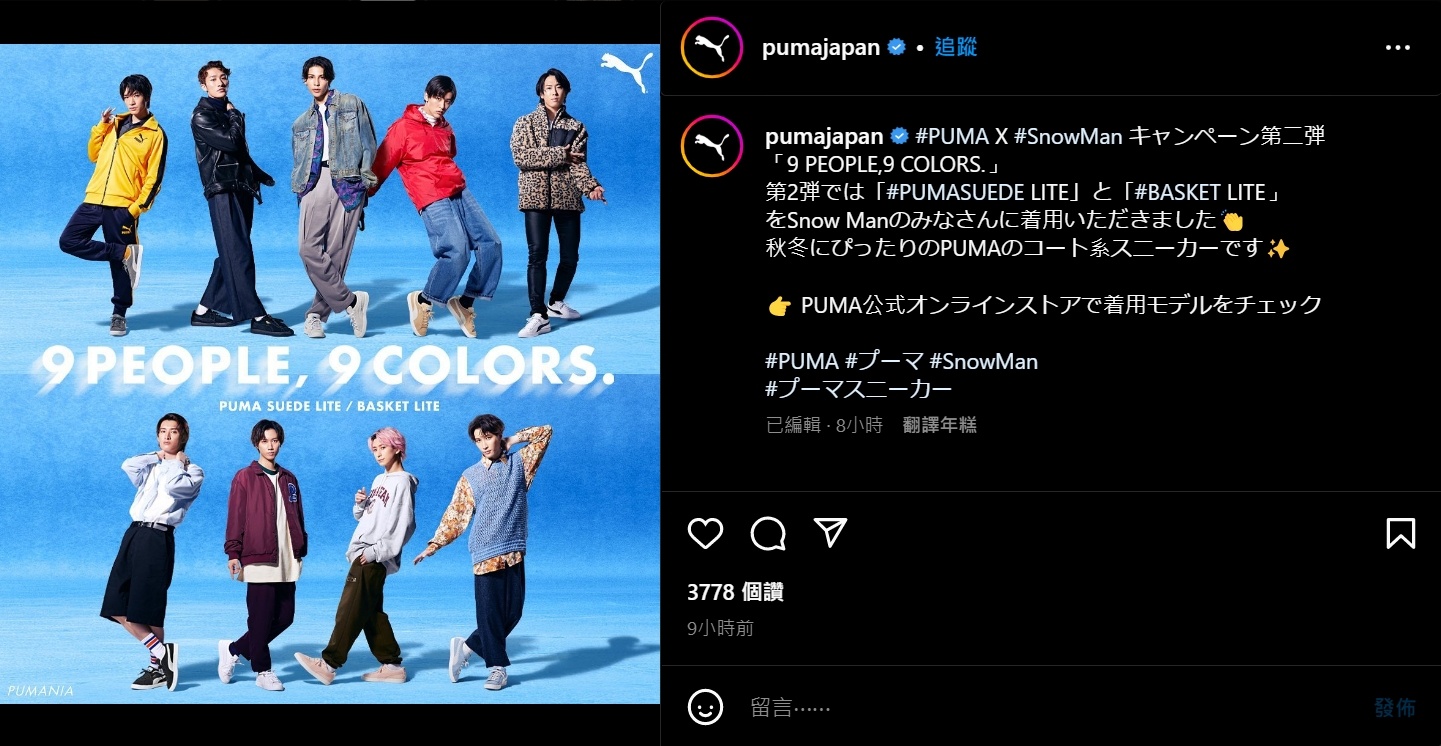Open the #SnowMan hashtag in first line
The image size is (1441, 746).
(x=1068, y=136)
